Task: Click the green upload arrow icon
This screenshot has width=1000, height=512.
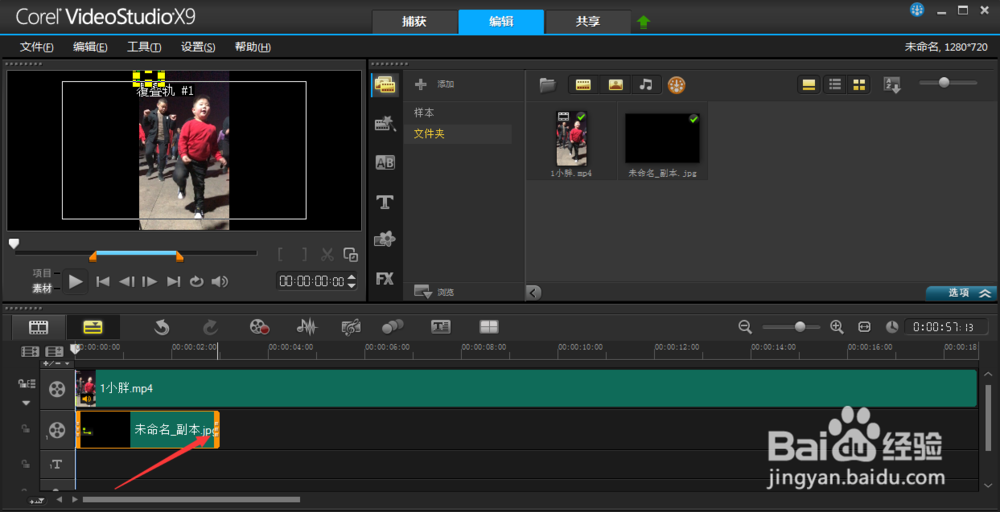Action: click(x=643, y=22)
